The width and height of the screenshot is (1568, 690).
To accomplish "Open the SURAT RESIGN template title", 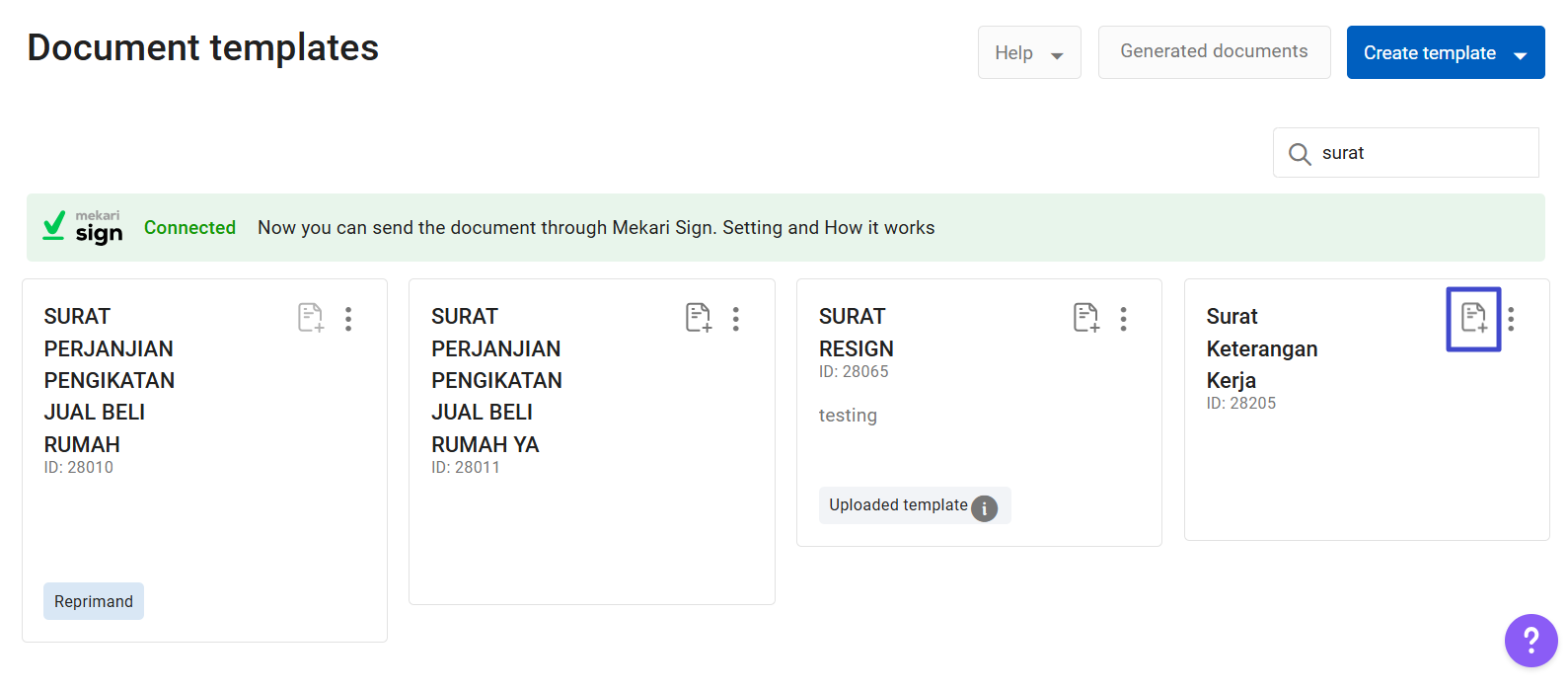I will [856, 333].
